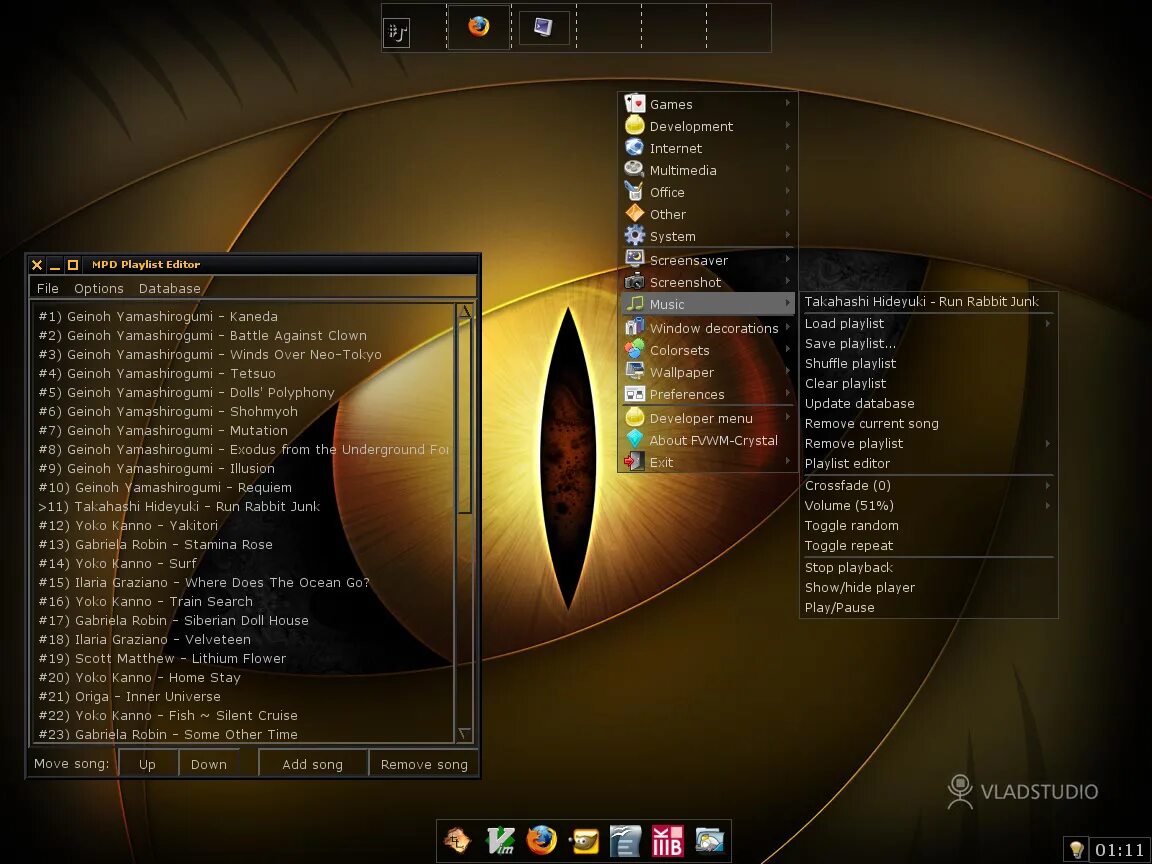Click the System gear icon in the menu
The image size is (1152, 864).
click(635, 236)
